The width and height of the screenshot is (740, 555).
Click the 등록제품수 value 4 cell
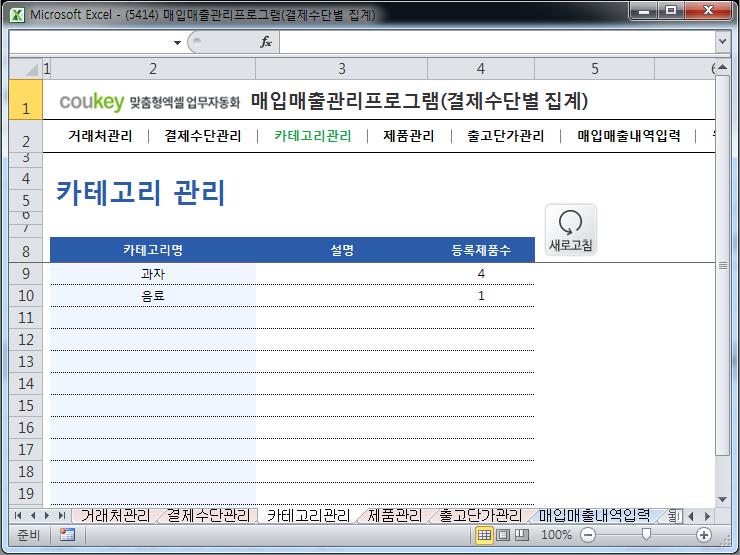coord(481,274)
